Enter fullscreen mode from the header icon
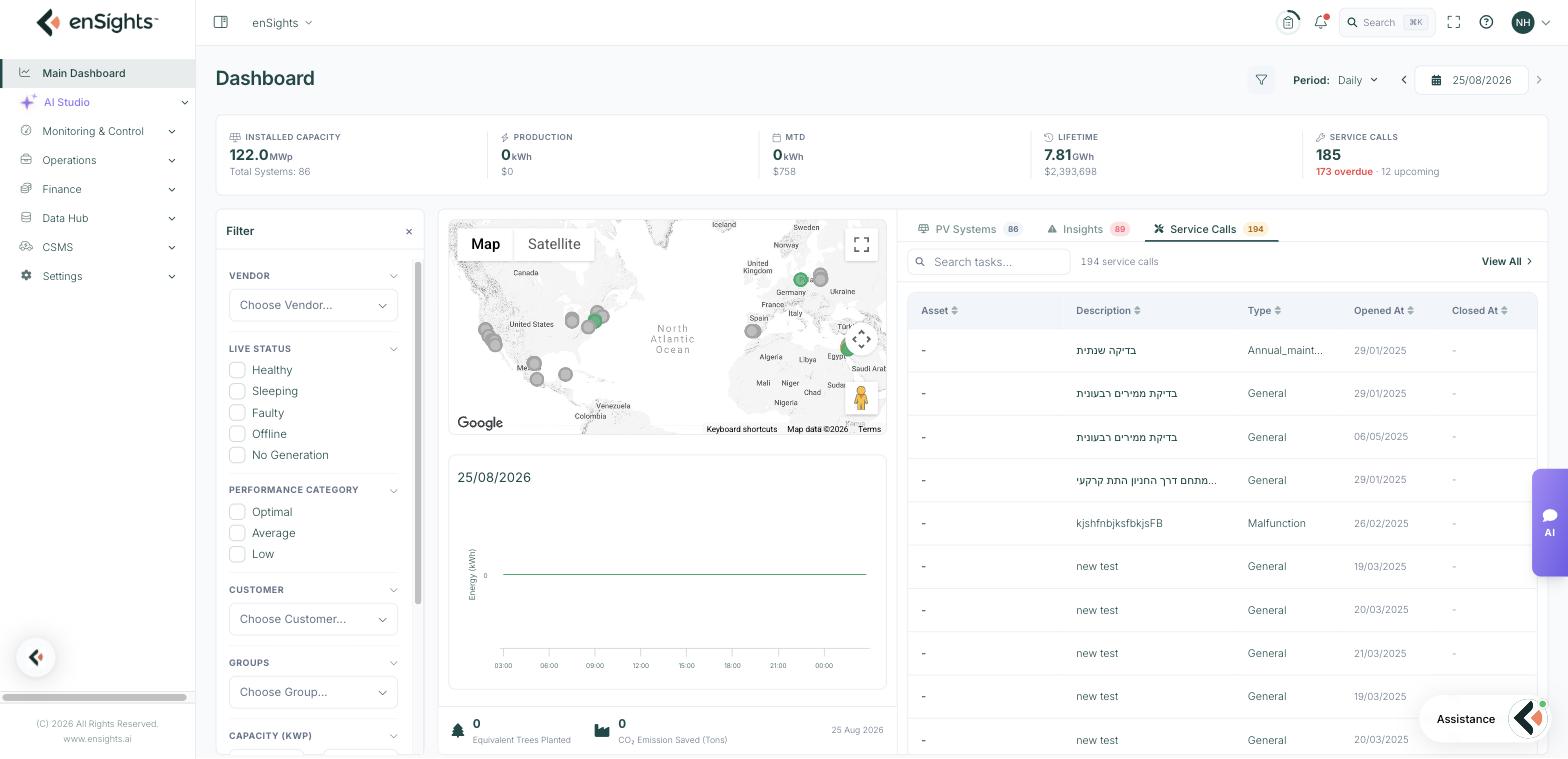This screenshot has height=759, width=1568. tap(1454, 22)
